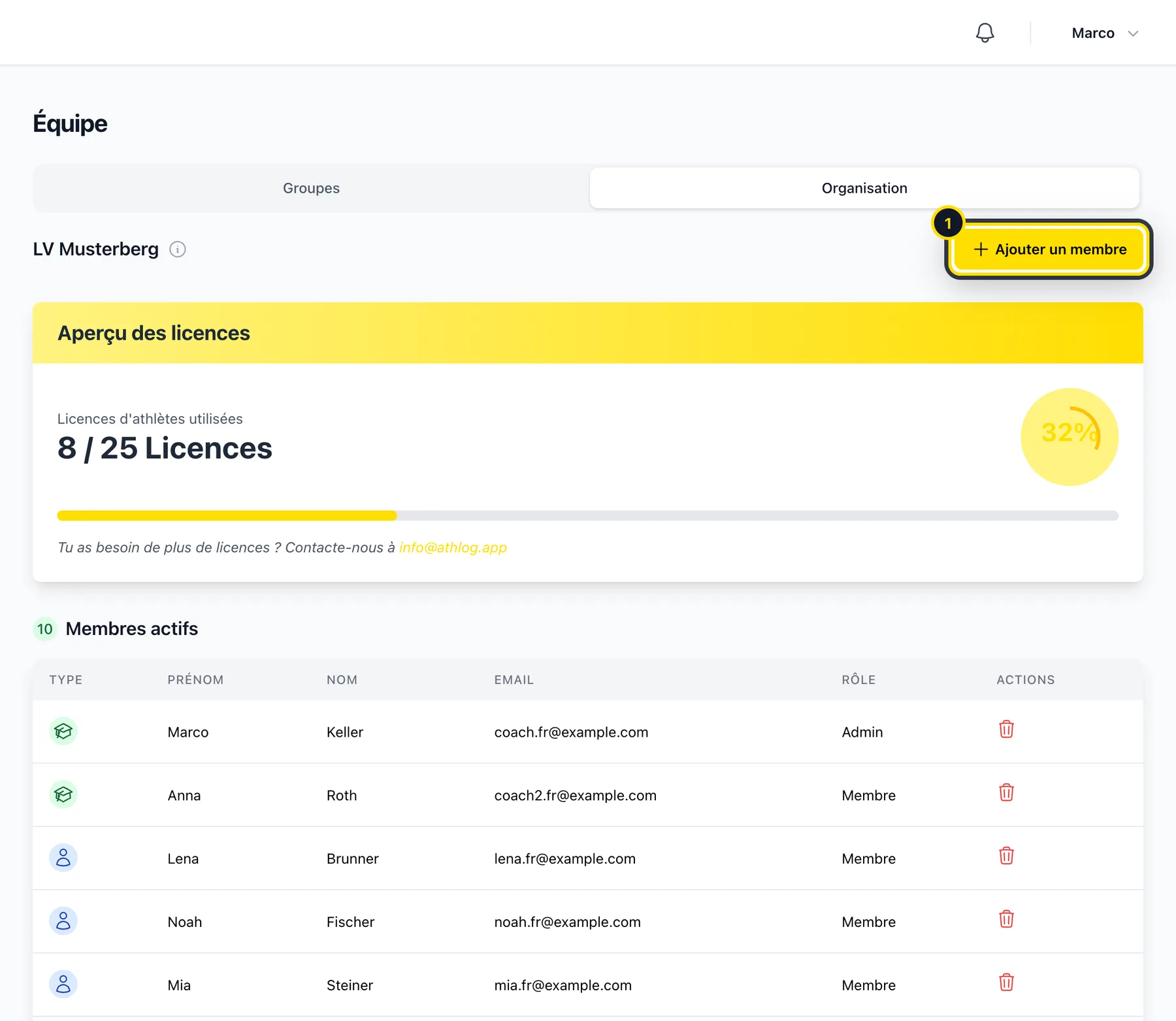Click the EMAIL column header
The height and width of the screenshot is (1021, 1176).
514,679
